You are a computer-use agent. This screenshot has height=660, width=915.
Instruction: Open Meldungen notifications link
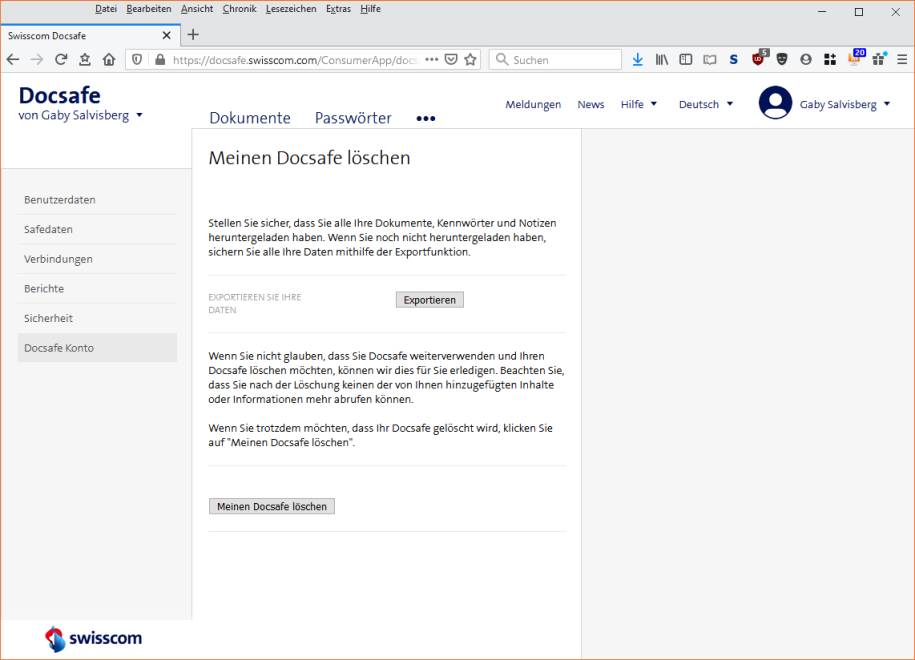533,104
